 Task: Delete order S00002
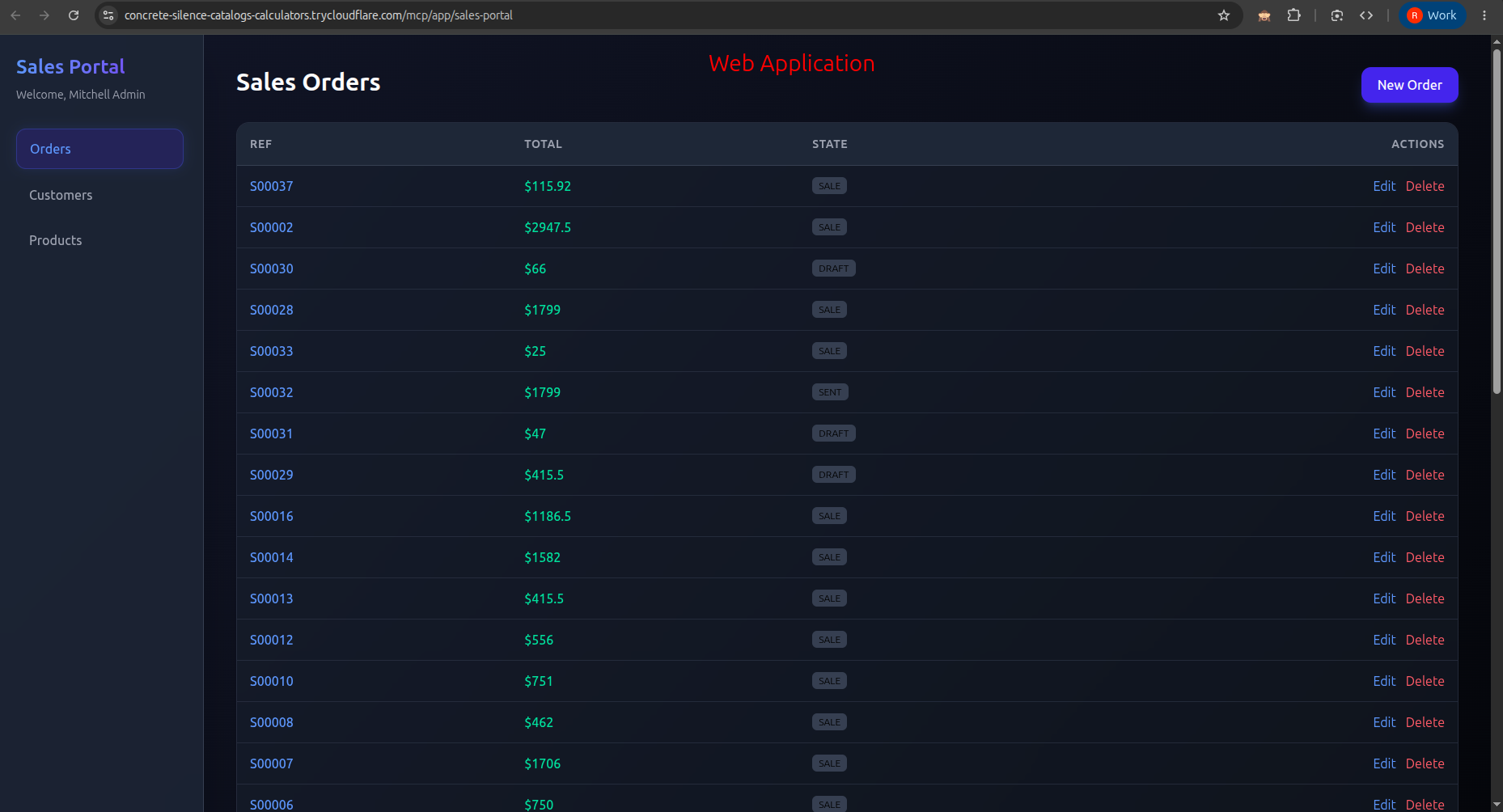[1425, 227]
